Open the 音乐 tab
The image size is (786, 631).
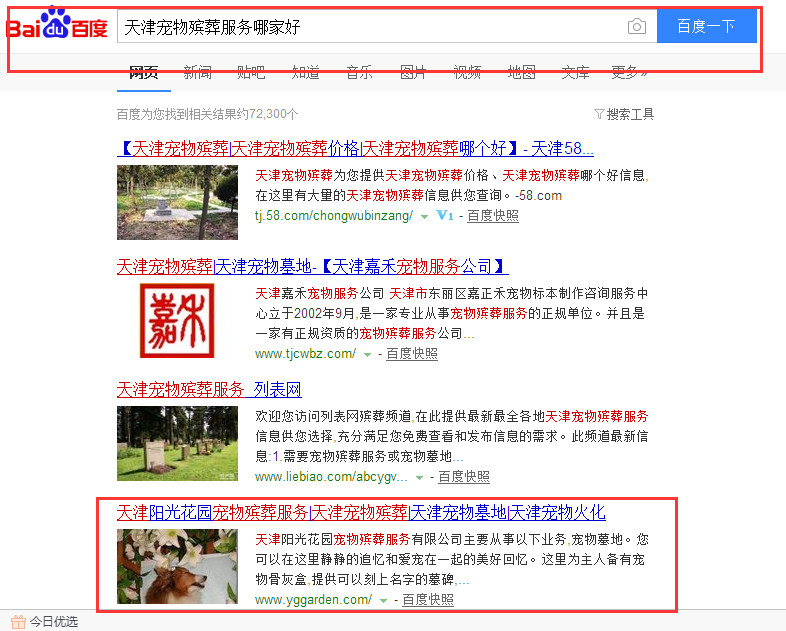tap(359, 72)
